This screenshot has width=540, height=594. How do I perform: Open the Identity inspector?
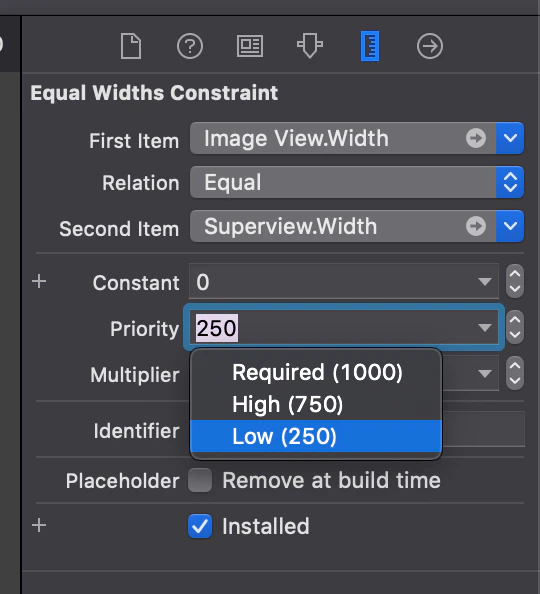[x=250, y=46]
